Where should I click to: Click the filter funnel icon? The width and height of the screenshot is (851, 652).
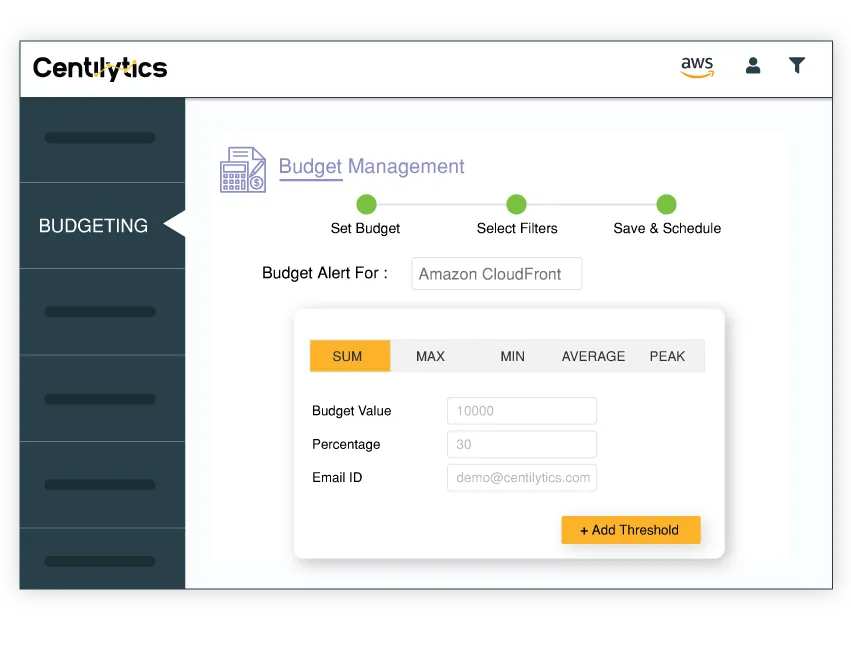(x=797, y=65)
